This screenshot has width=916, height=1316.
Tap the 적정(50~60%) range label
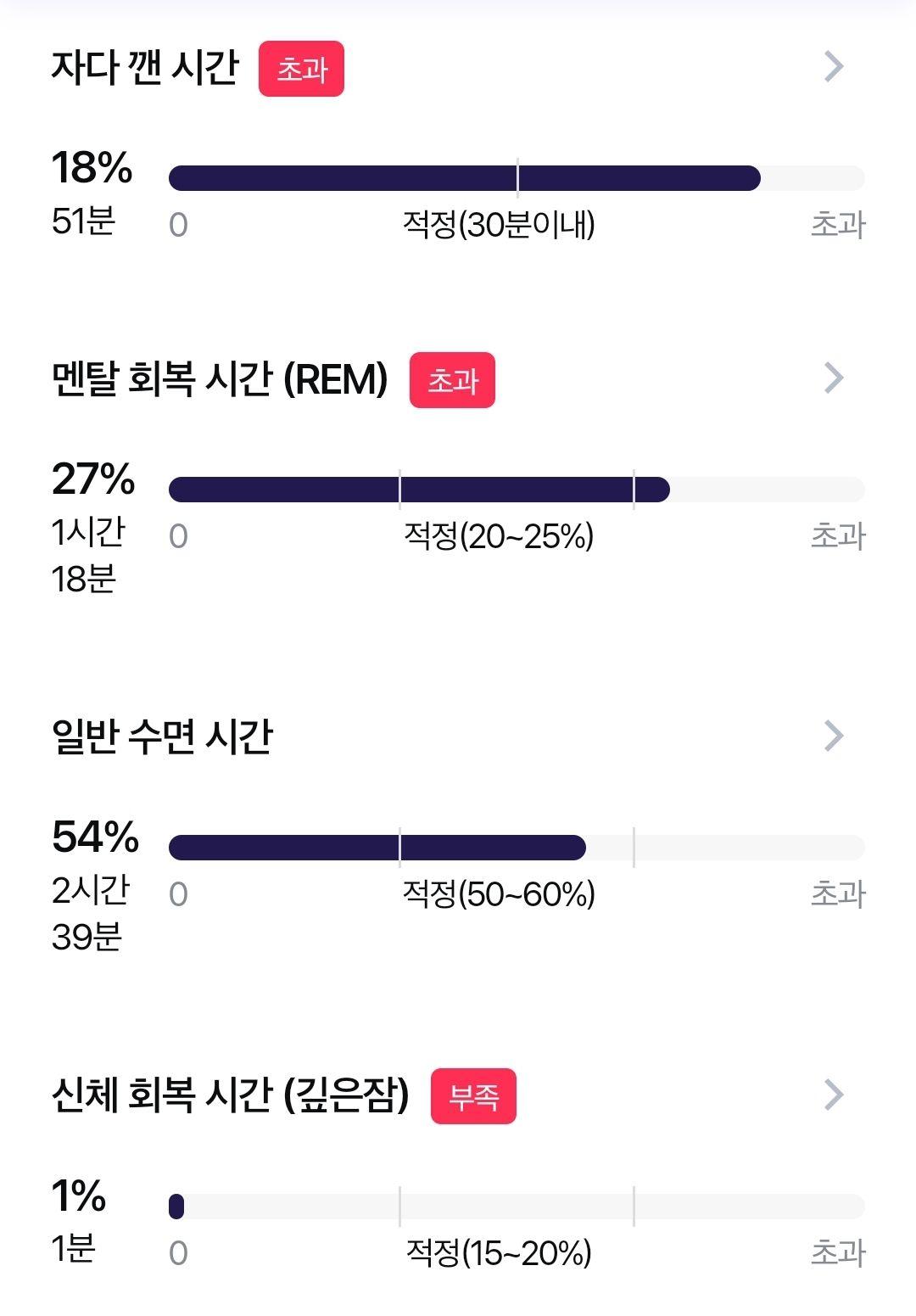click(499, 893)
